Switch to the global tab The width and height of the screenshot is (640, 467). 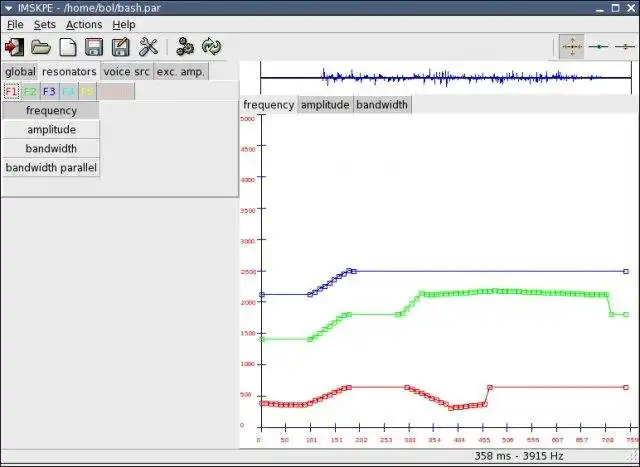[x=20, y=72]
